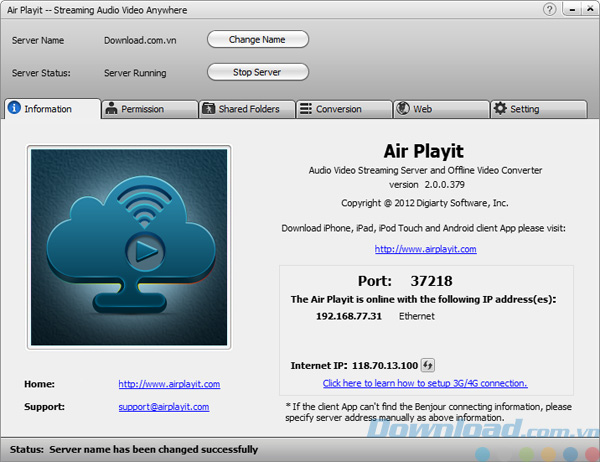Stop the server with Stop Server button

(x=257, y=72)
